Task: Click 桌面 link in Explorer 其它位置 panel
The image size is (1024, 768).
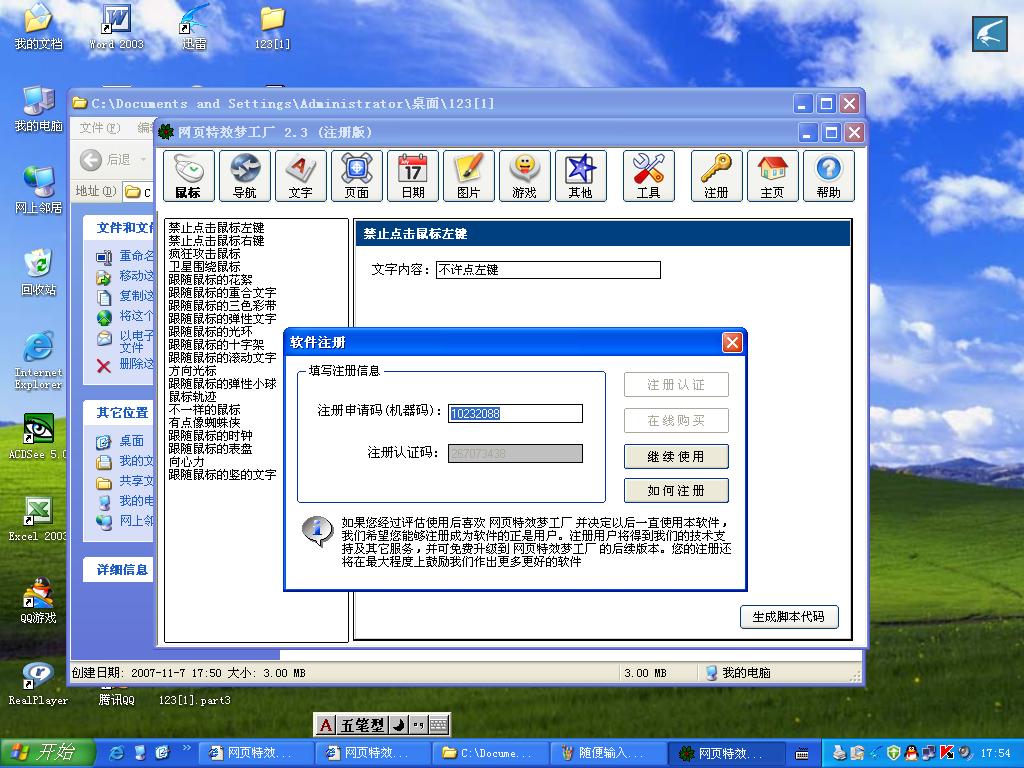Action: click(131, 441)
